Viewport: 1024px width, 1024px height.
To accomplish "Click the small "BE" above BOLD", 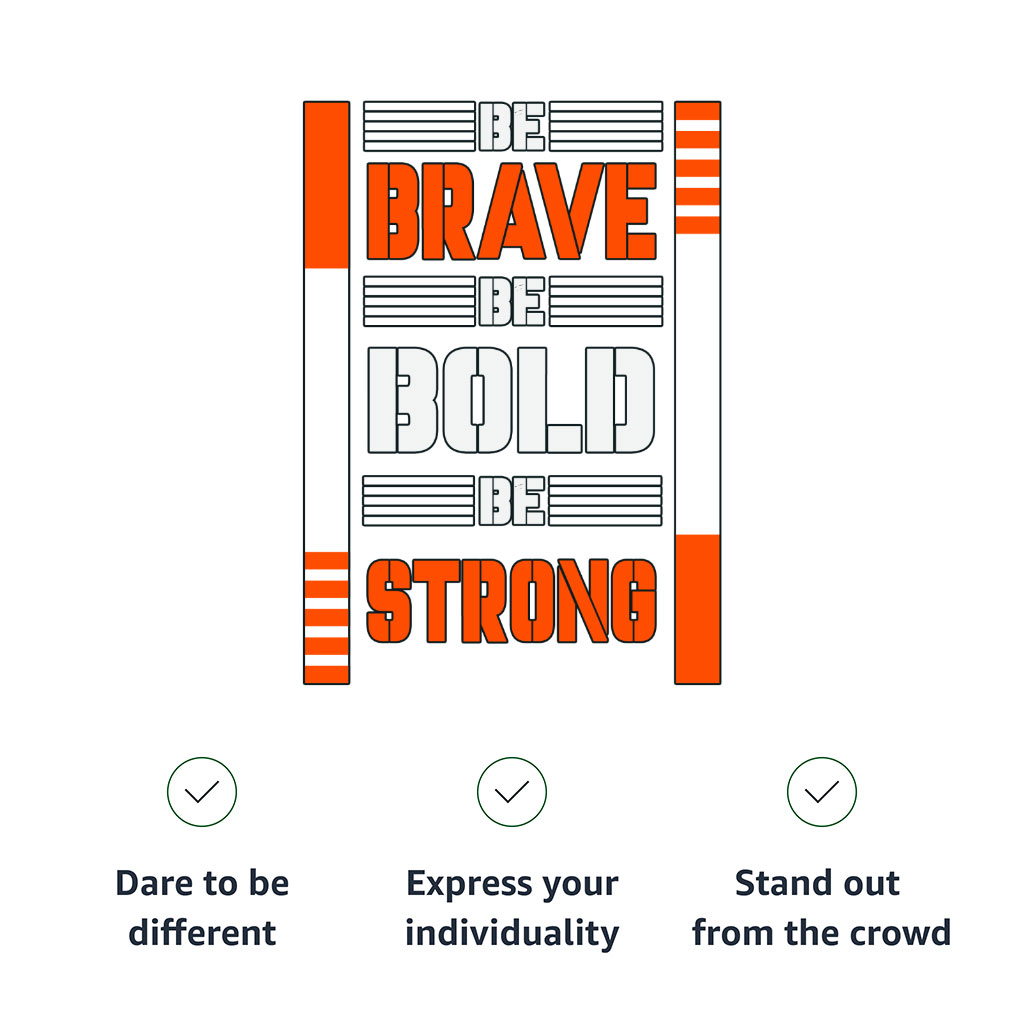I will click(512, 301).
